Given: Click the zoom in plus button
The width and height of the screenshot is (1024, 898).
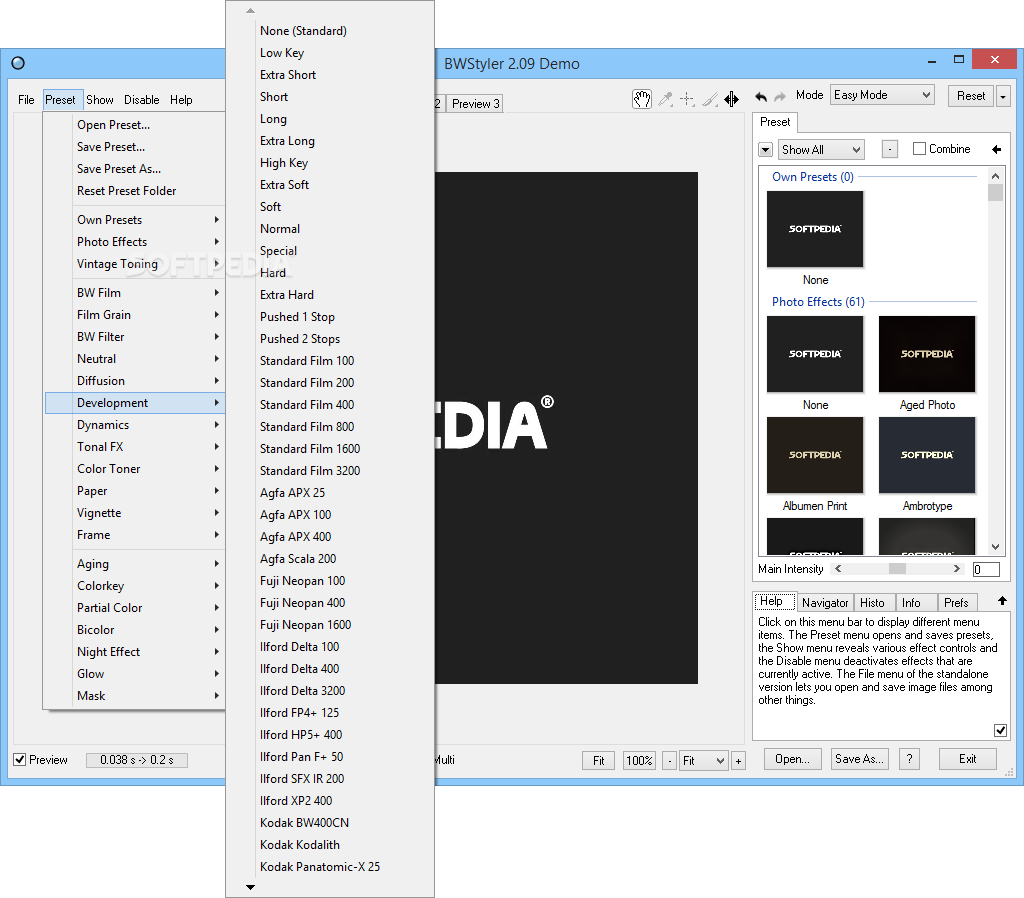Looking at the screenshot, I should 739,761.
